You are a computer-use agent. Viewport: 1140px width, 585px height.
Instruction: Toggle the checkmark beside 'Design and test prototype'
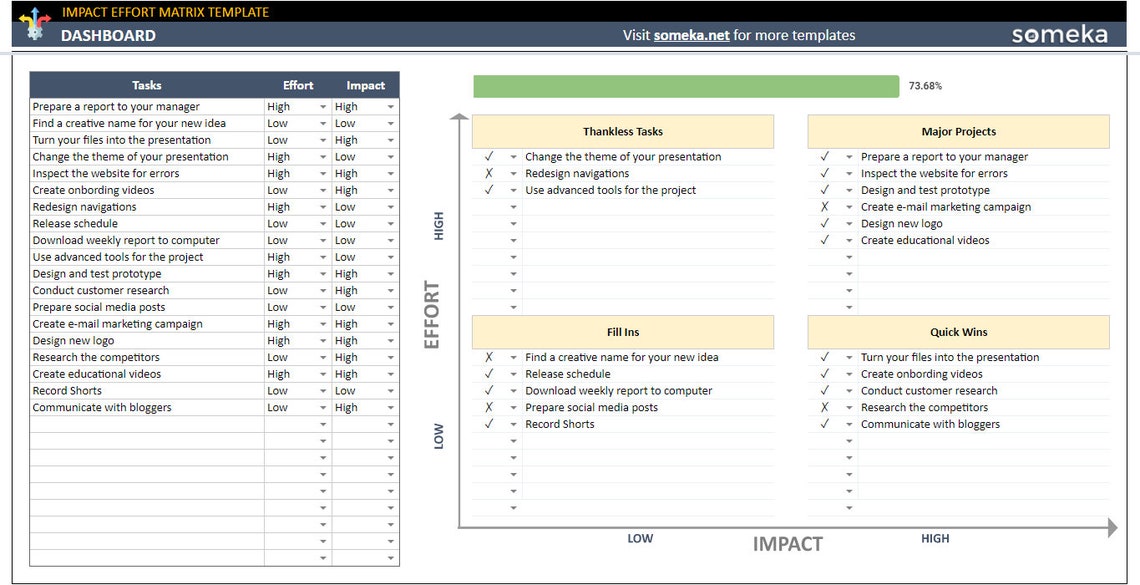coord(826,189)
